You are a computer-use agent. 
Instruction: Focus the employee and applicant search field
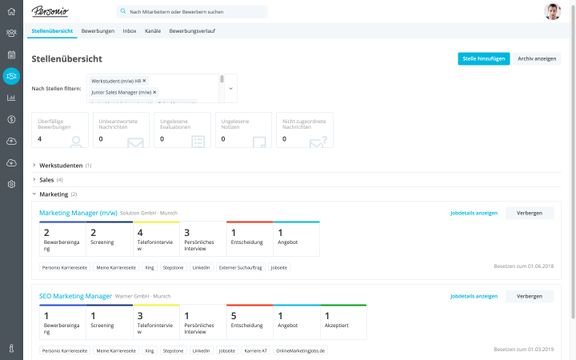[192, 12]
